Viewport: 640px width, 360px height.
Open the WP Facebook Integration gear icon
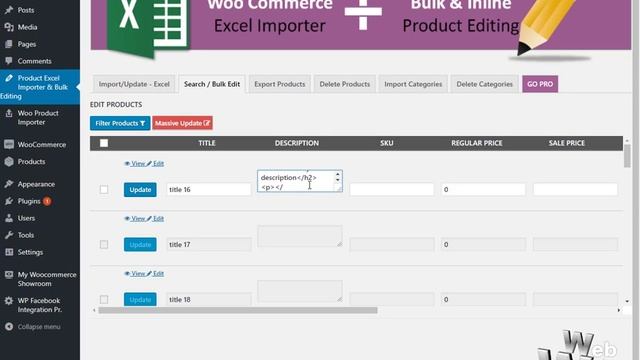tap(9, 301)
